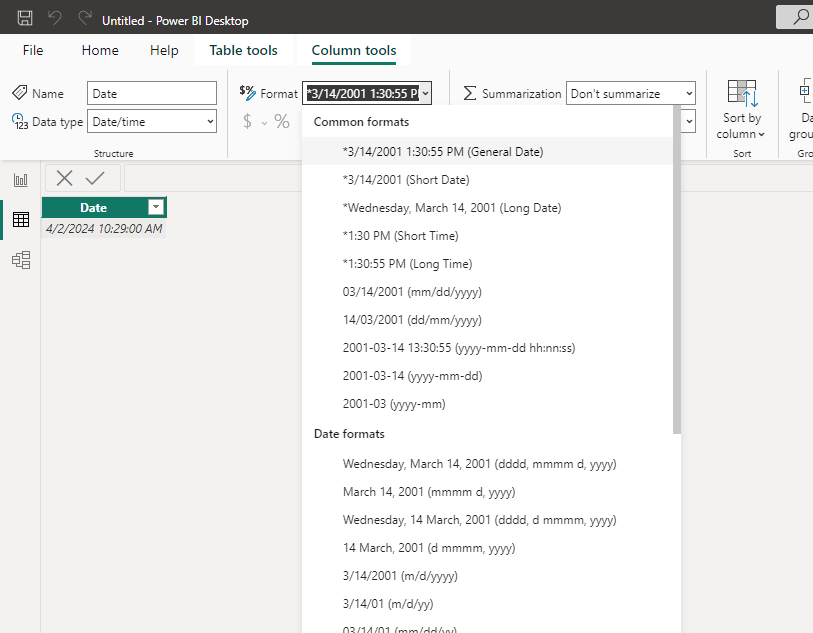
Task: Click the Sort by column icon
Action: pyautogui.click(x=742, y=93)
